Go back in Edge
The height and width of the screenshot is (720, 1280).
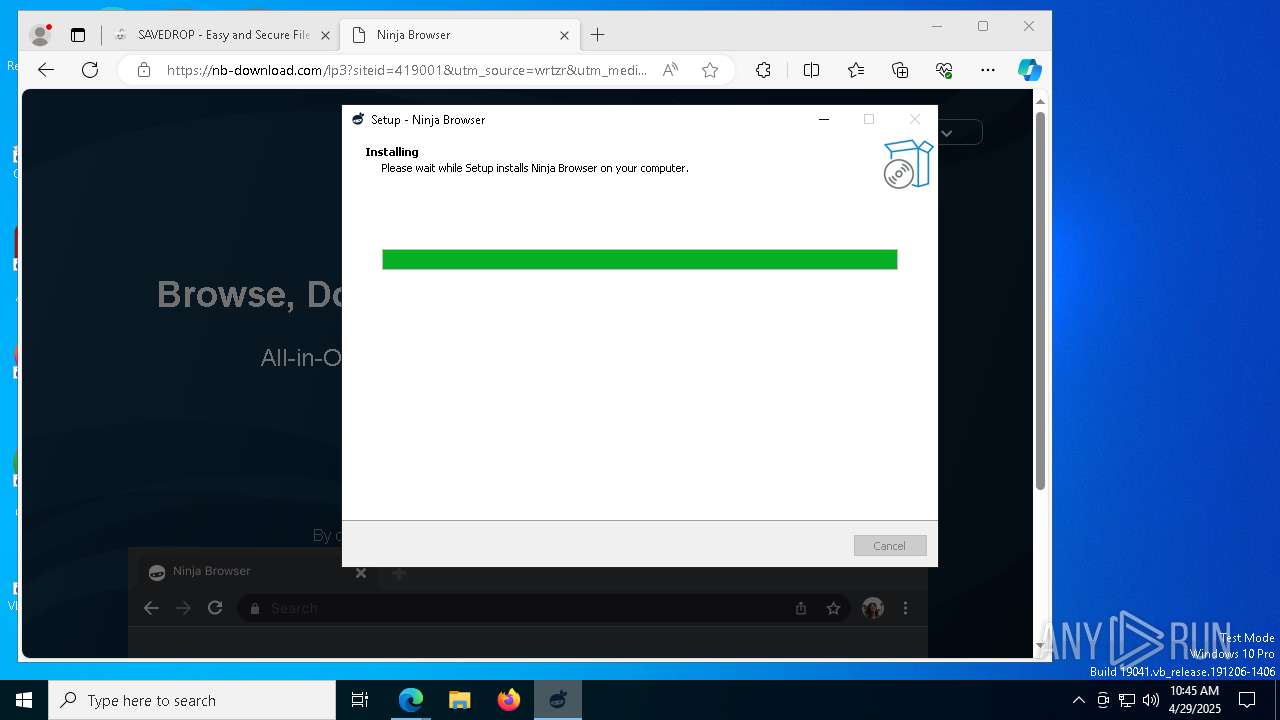pyautogui.click(x=46, y=70)
